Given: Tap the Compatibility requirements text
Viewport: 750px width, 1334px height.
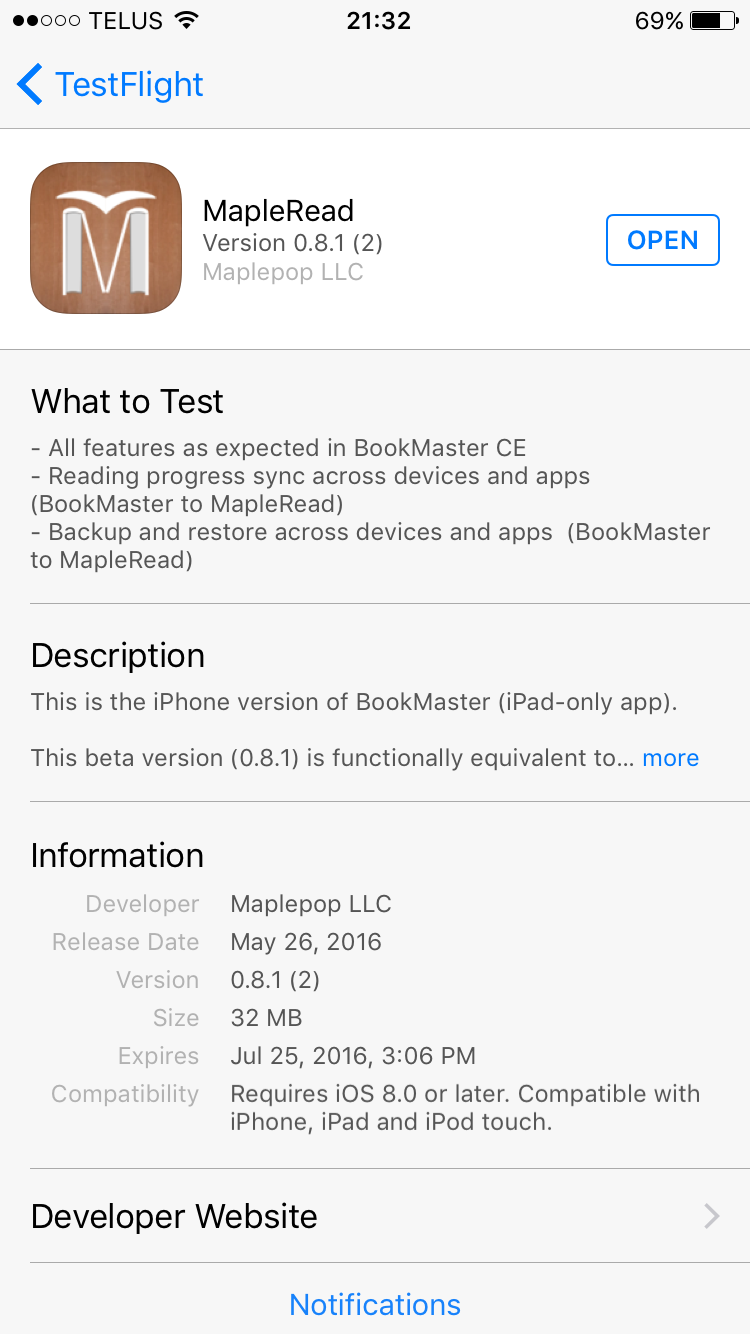Looking at the screenshot, I should click(465, 1108).
